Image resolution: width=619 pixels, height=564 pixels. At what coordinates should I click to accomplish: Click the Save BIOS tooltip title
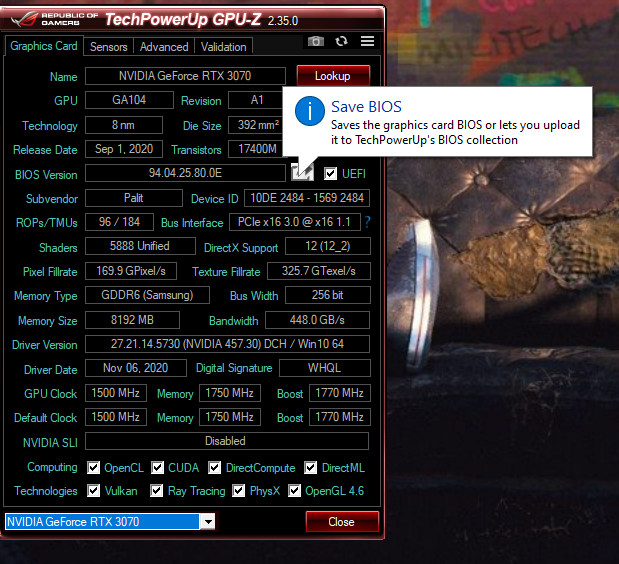pos(366,107)
